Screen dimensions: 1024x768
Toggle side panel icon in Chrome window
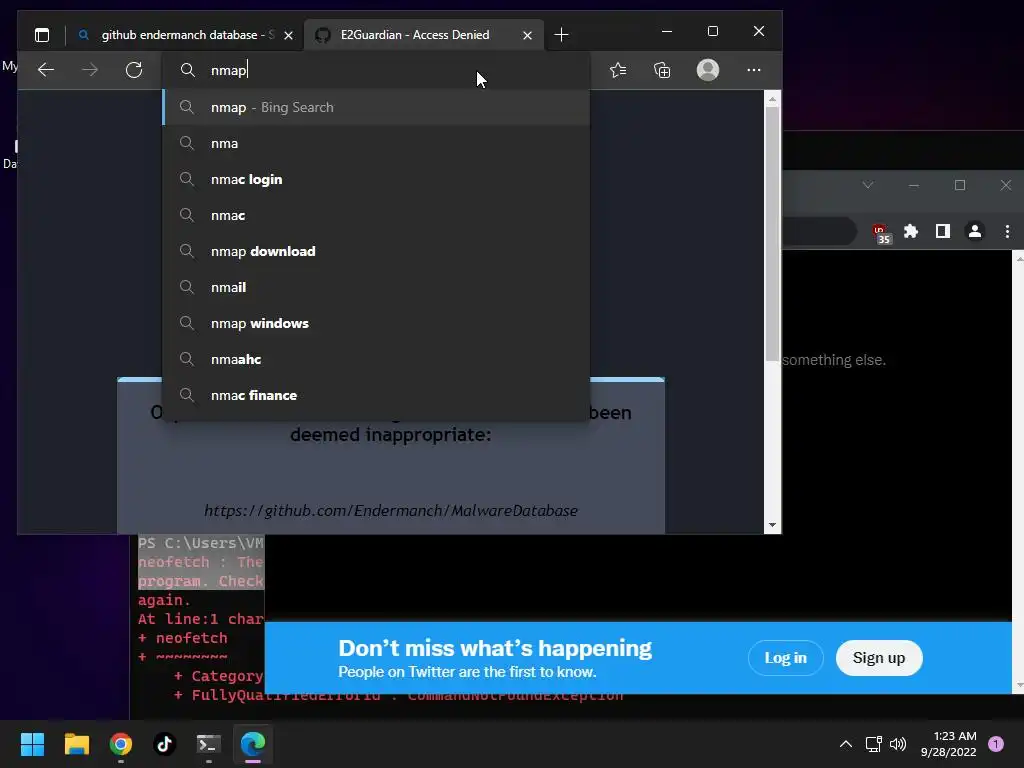(x=942, y=231)
